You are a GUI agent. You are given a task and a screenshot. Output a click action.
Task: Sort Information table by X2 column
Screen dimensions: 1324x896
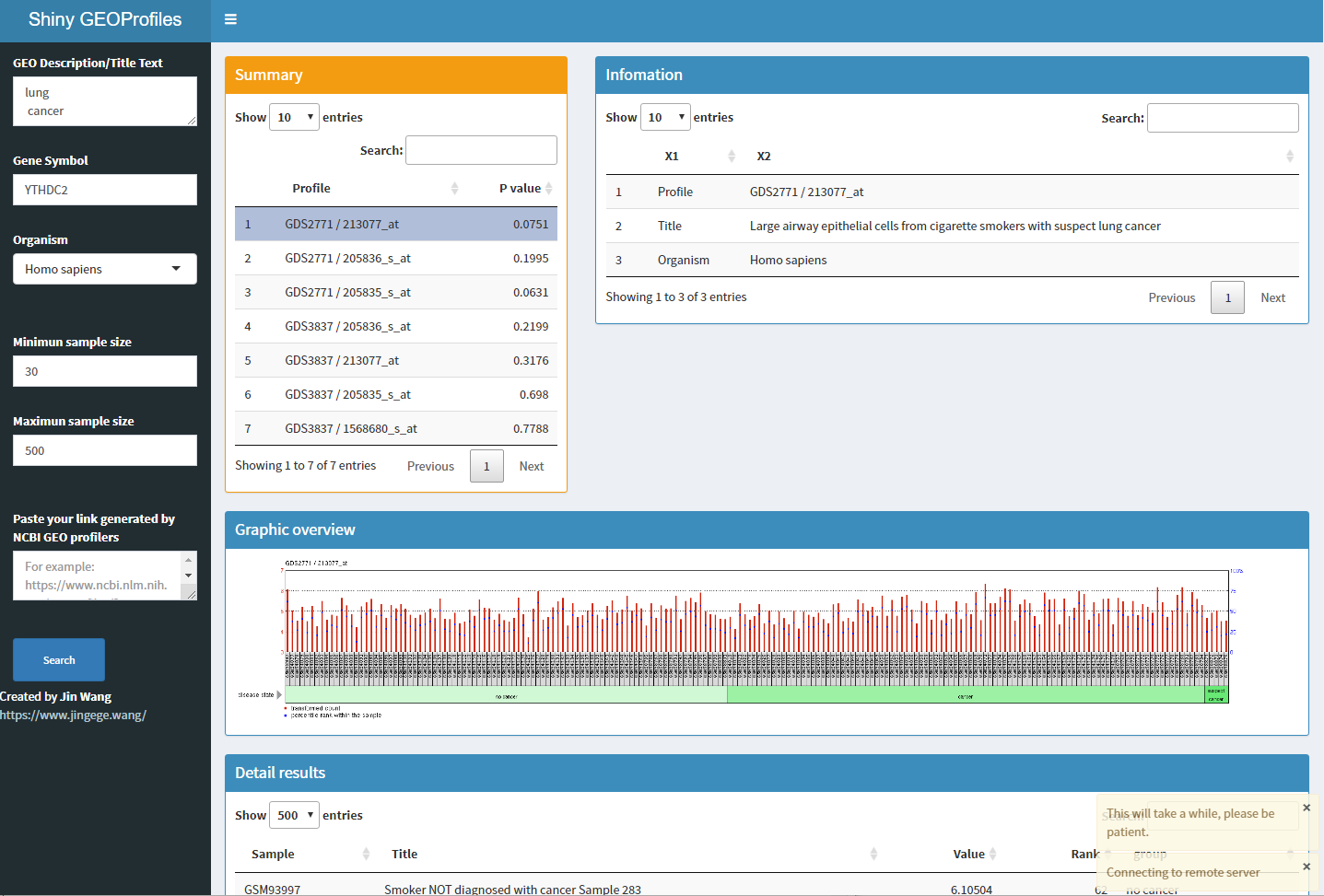click(x=764, y=156)
